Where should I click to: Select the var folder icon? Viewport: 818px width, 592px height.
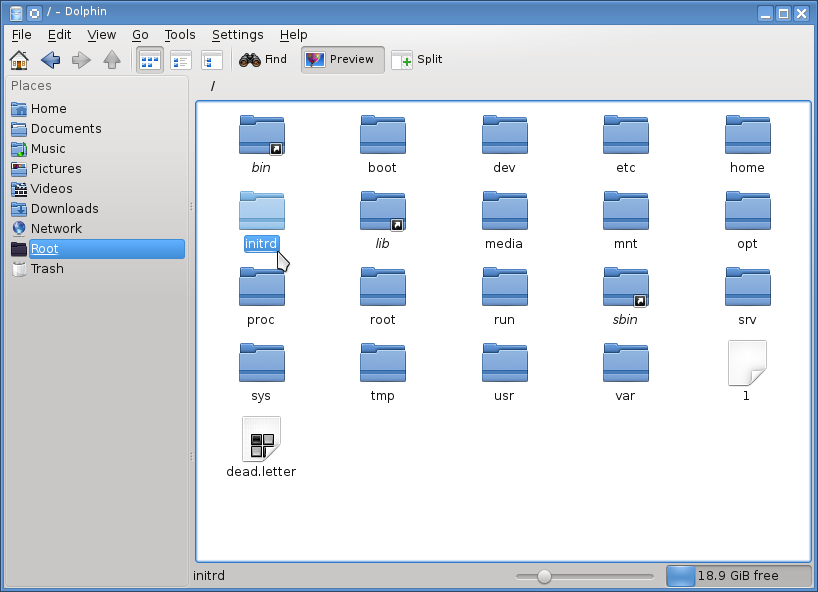(x=625, y=364)
